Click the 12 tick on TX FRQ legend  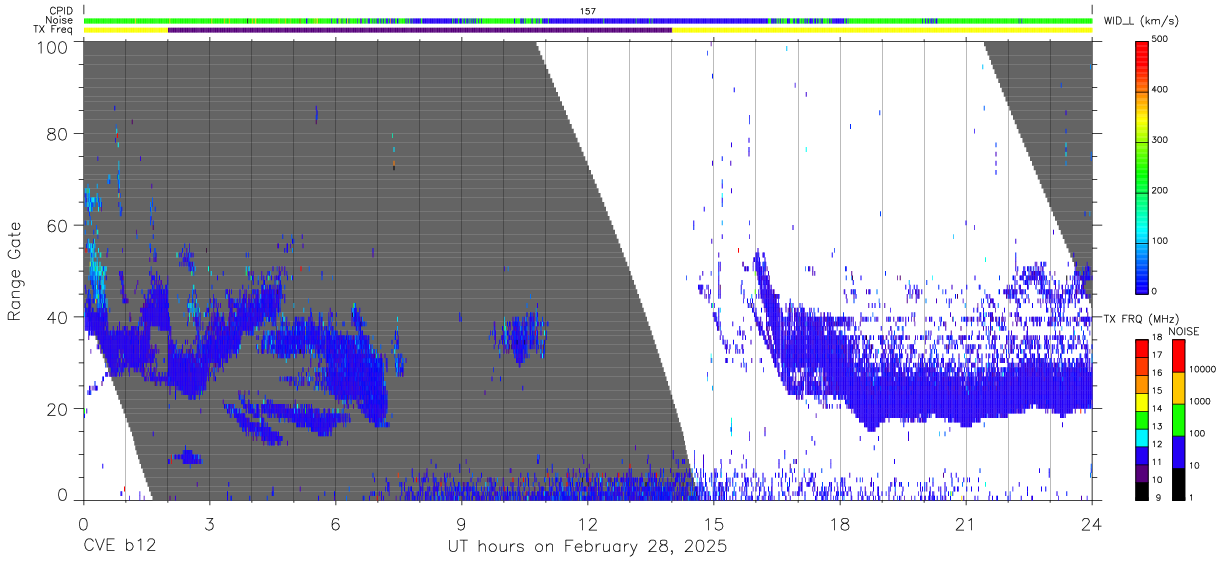[x=1156, y=443]
